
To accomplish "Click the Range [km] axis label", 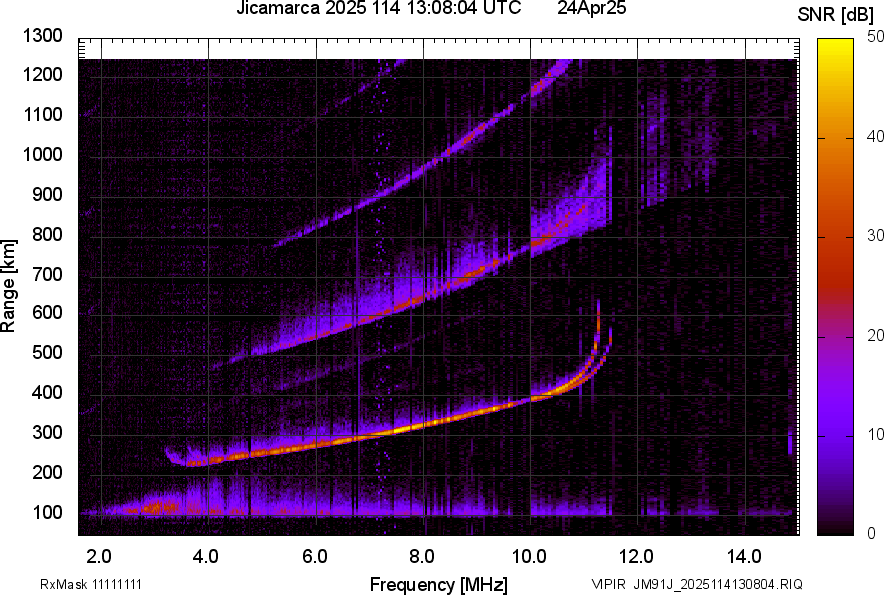I will tap(9, 285).
